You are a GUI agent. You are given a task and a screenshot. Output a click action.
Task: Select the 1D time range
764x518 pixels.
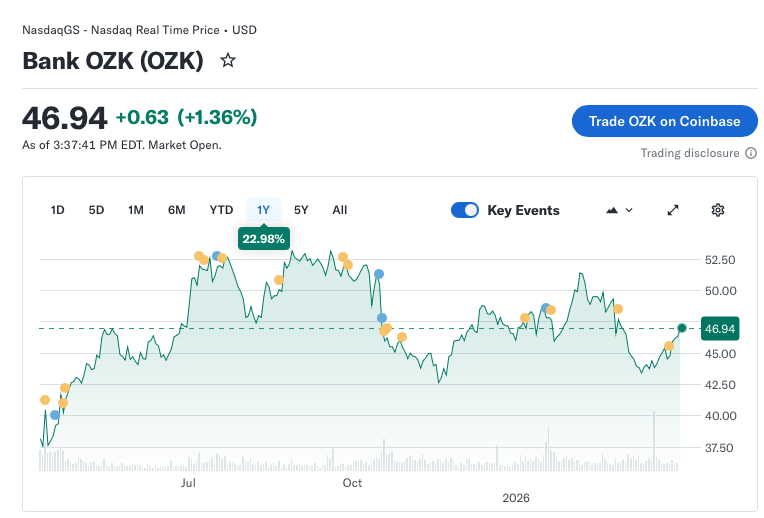click(58, 210)
